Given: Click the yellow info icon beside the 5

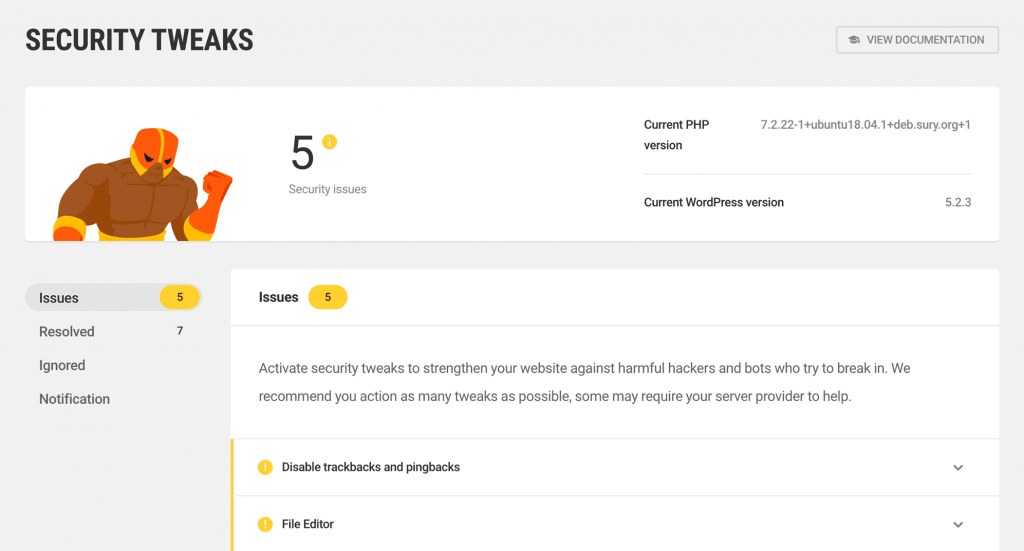Looking at the screenshot, I should [x=329, y=142].
